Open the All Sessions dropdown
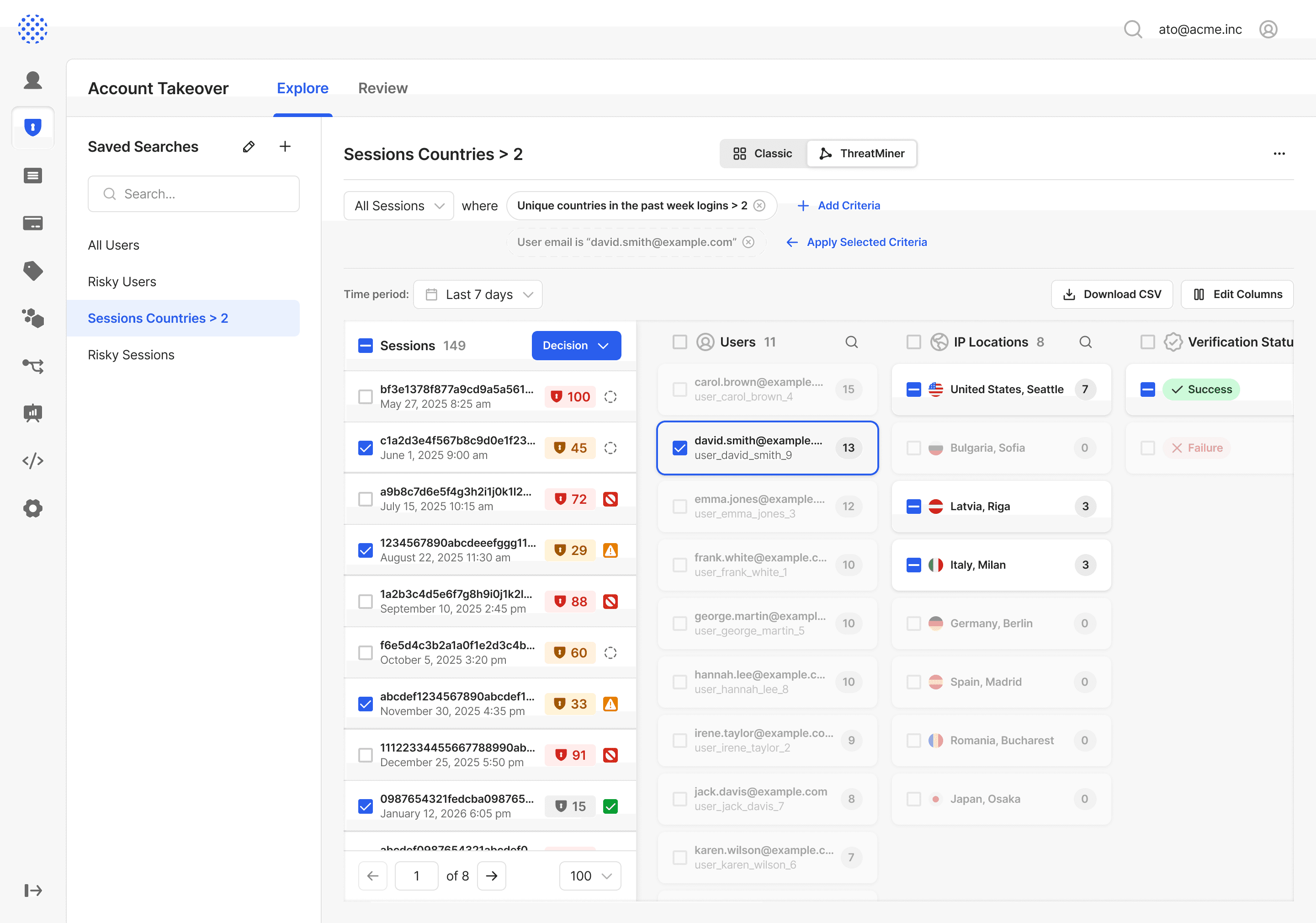Screen dimensions: 1316x923 [399, 206]
